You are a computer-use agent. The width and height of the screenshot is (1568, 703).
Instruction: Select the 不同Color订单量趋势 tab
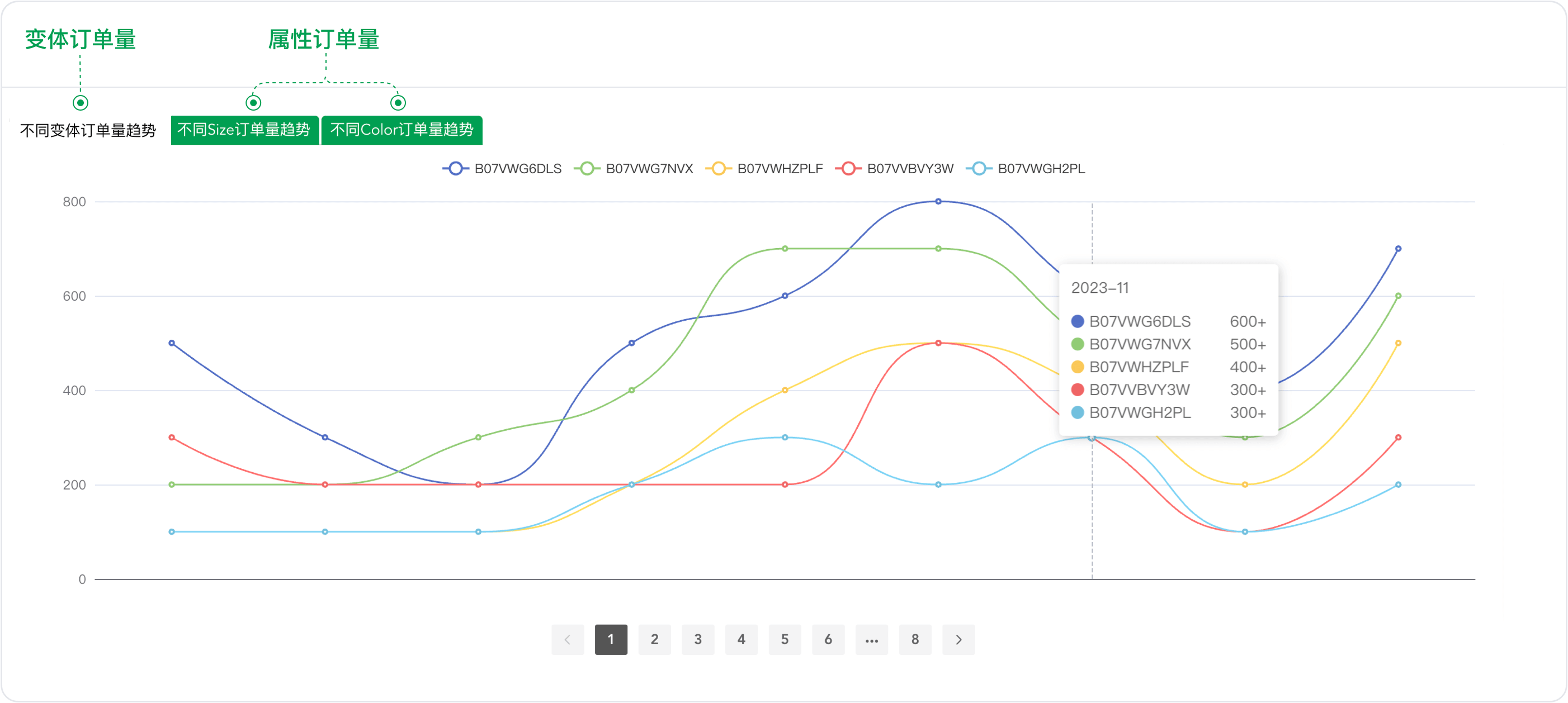tap(402, 130)
